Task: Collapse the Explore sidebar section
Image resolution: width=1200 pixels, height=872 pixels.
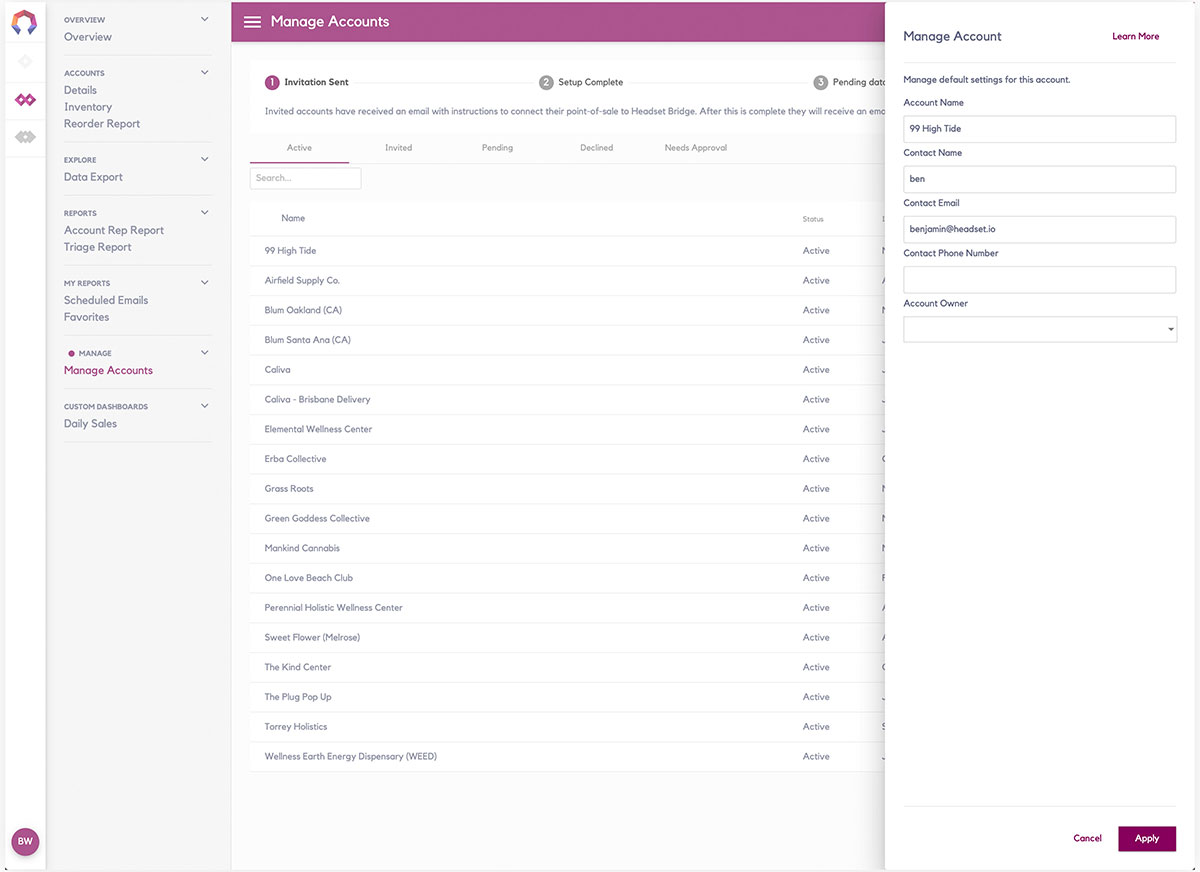Action: pos(205,159)
